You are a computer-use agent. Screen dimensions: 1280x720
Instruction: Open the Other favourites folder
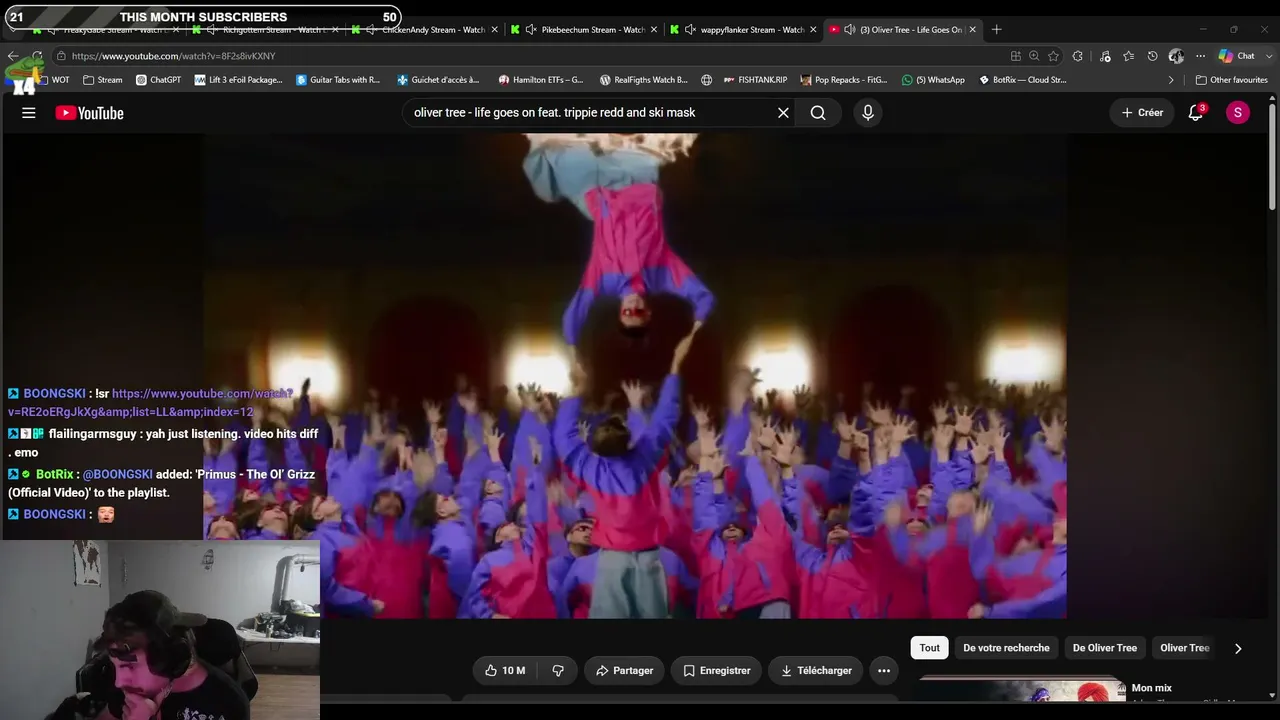(x=1231, y=80)
